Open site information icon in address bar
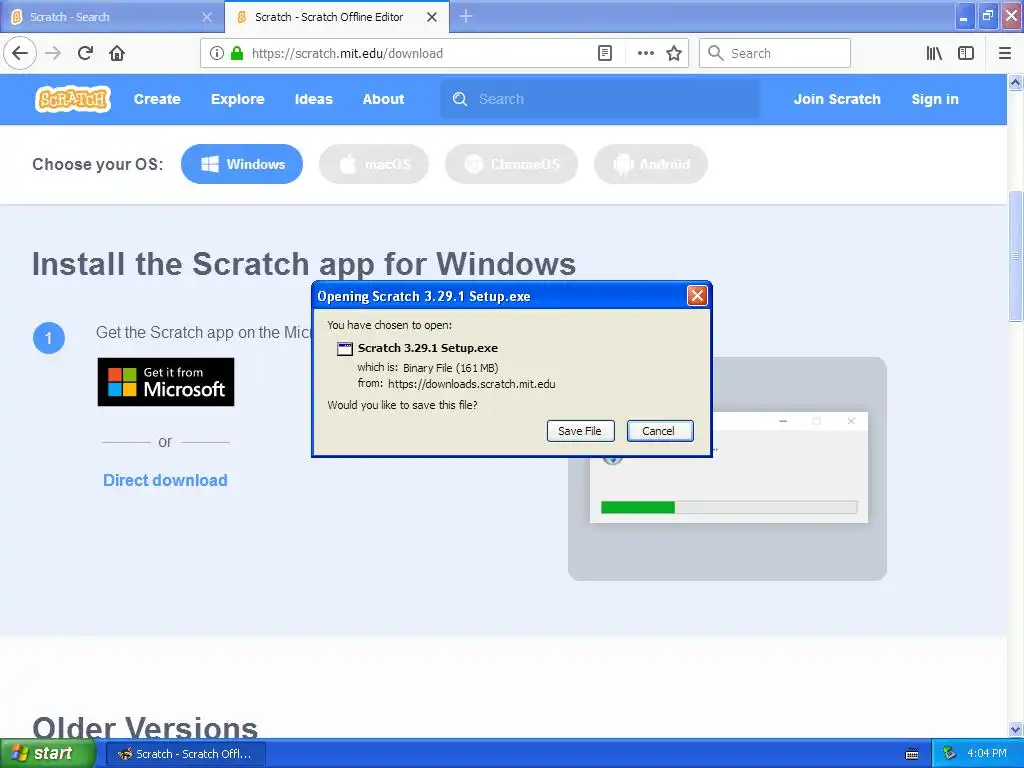Viewport: 1024px width, 768px height. tap(216, 53)
